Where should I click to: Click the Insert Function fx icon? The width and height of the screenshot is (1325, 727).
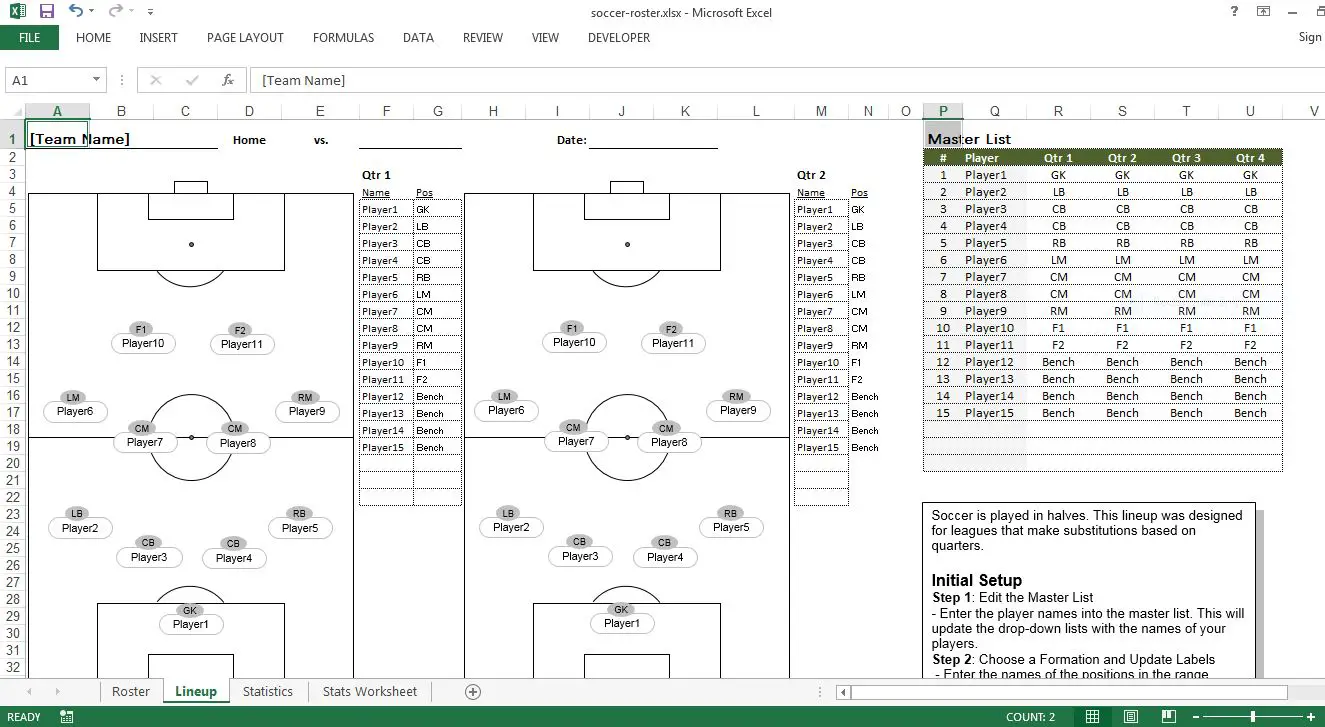tap(228, 80)
